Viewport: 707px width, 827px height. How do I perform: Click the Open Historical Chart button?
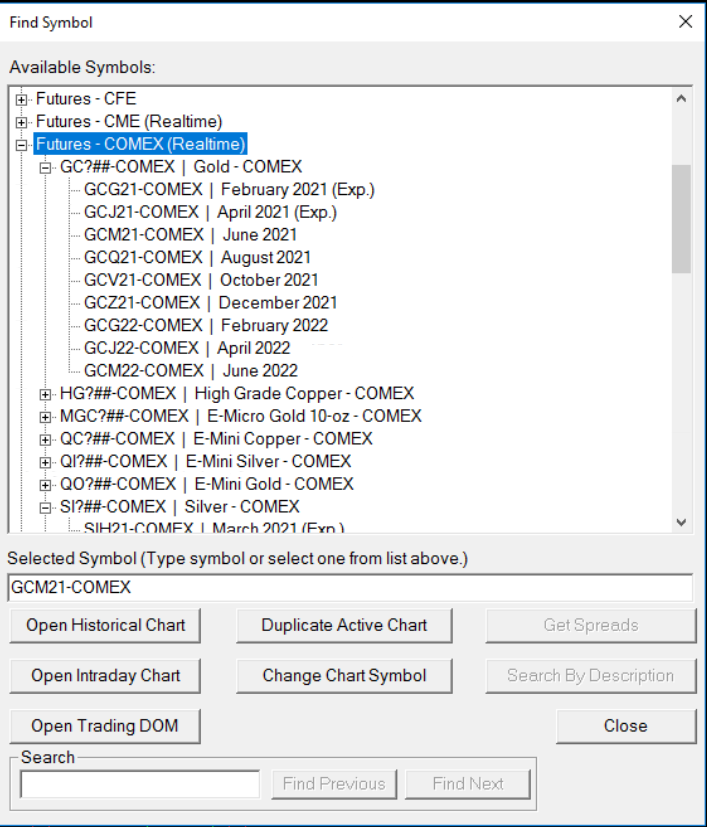coord(105,626)
